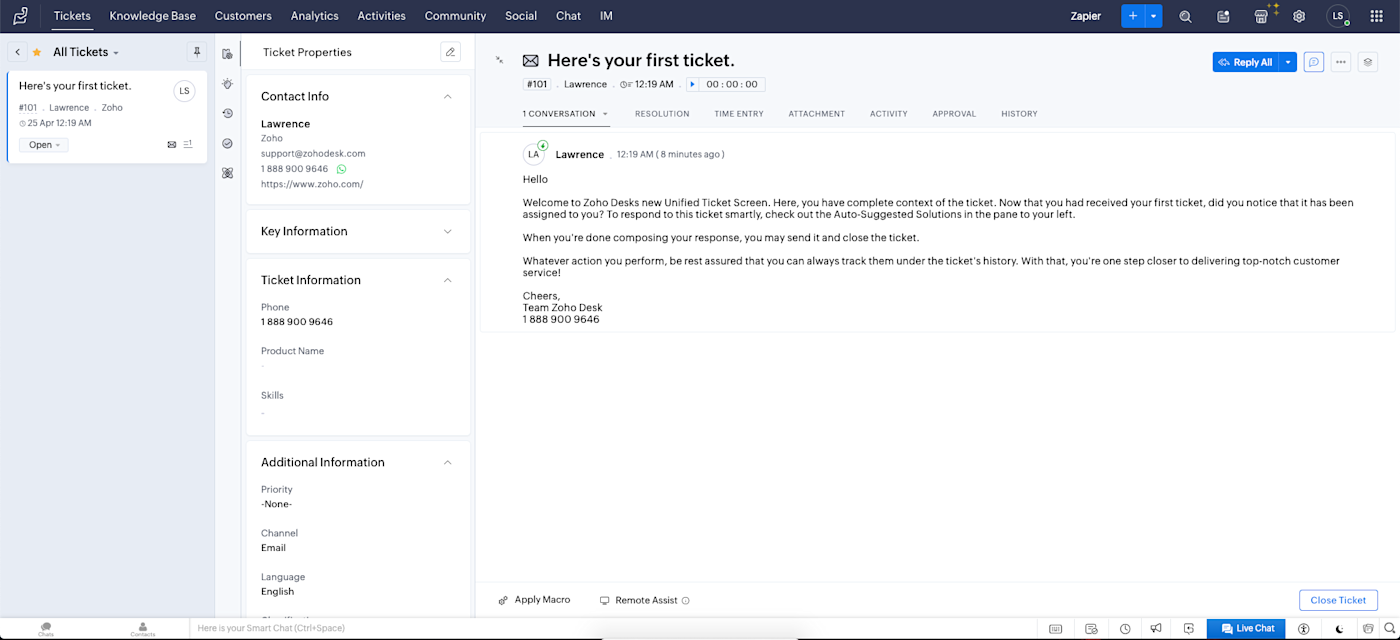
Task: Click the stacked layers icon button
Action: (1368, 62)
